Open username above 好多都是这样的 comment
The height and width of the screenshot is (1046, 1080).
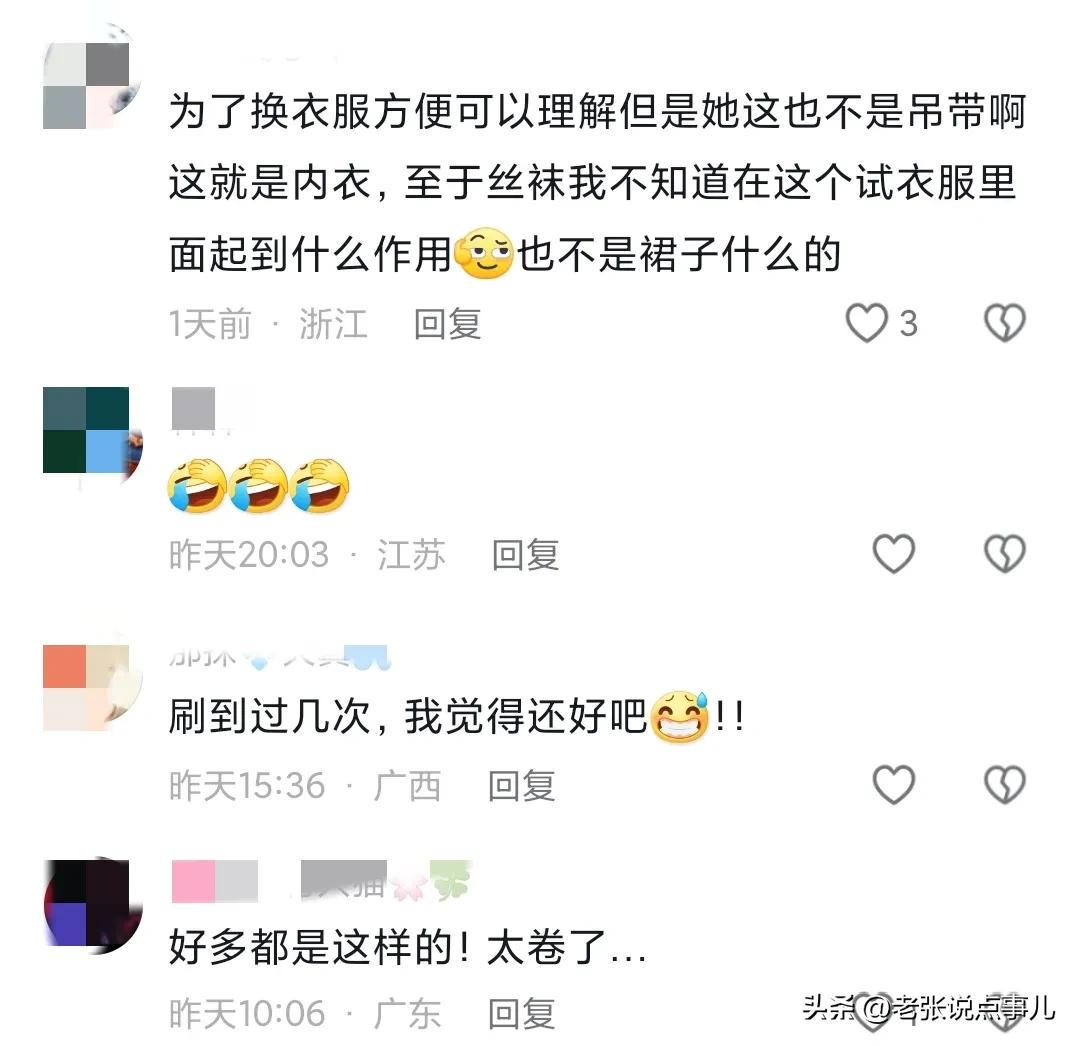[321, 881]
